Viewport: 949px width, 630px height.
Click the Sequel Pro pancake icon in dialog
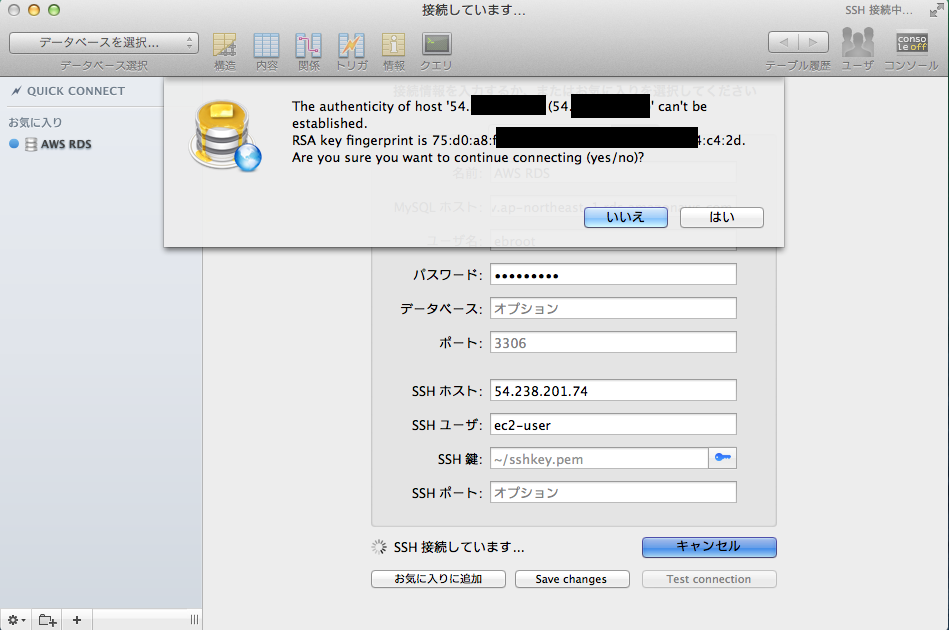[225, 136]
